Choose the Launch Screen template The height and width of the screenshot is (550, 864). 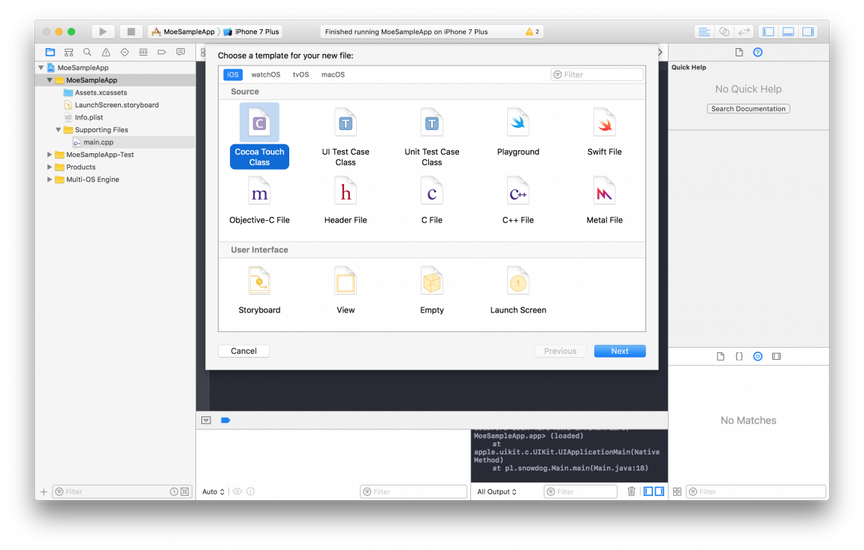click(518, 290)
